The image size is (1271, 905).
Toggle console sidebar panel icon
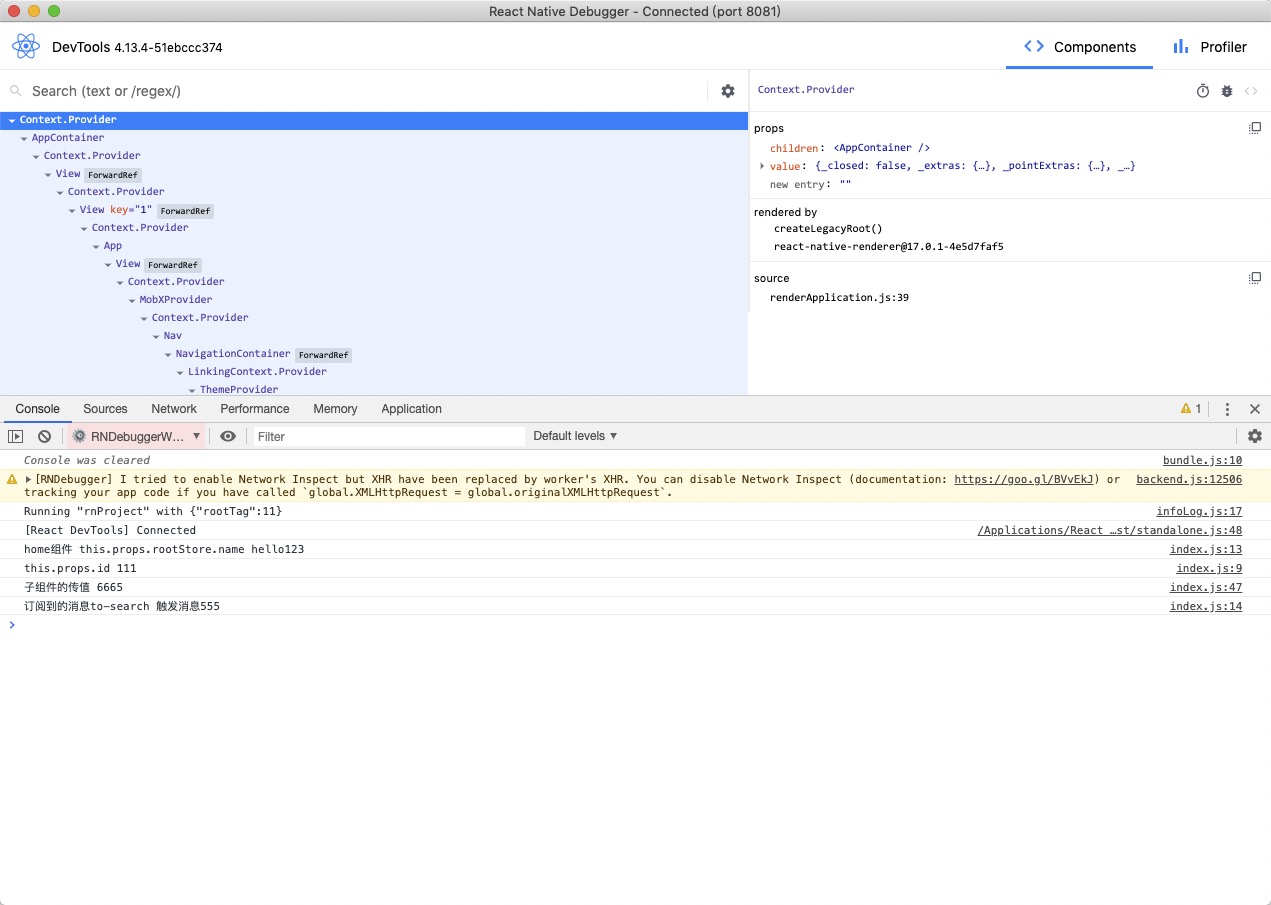[x=15, y=436]
